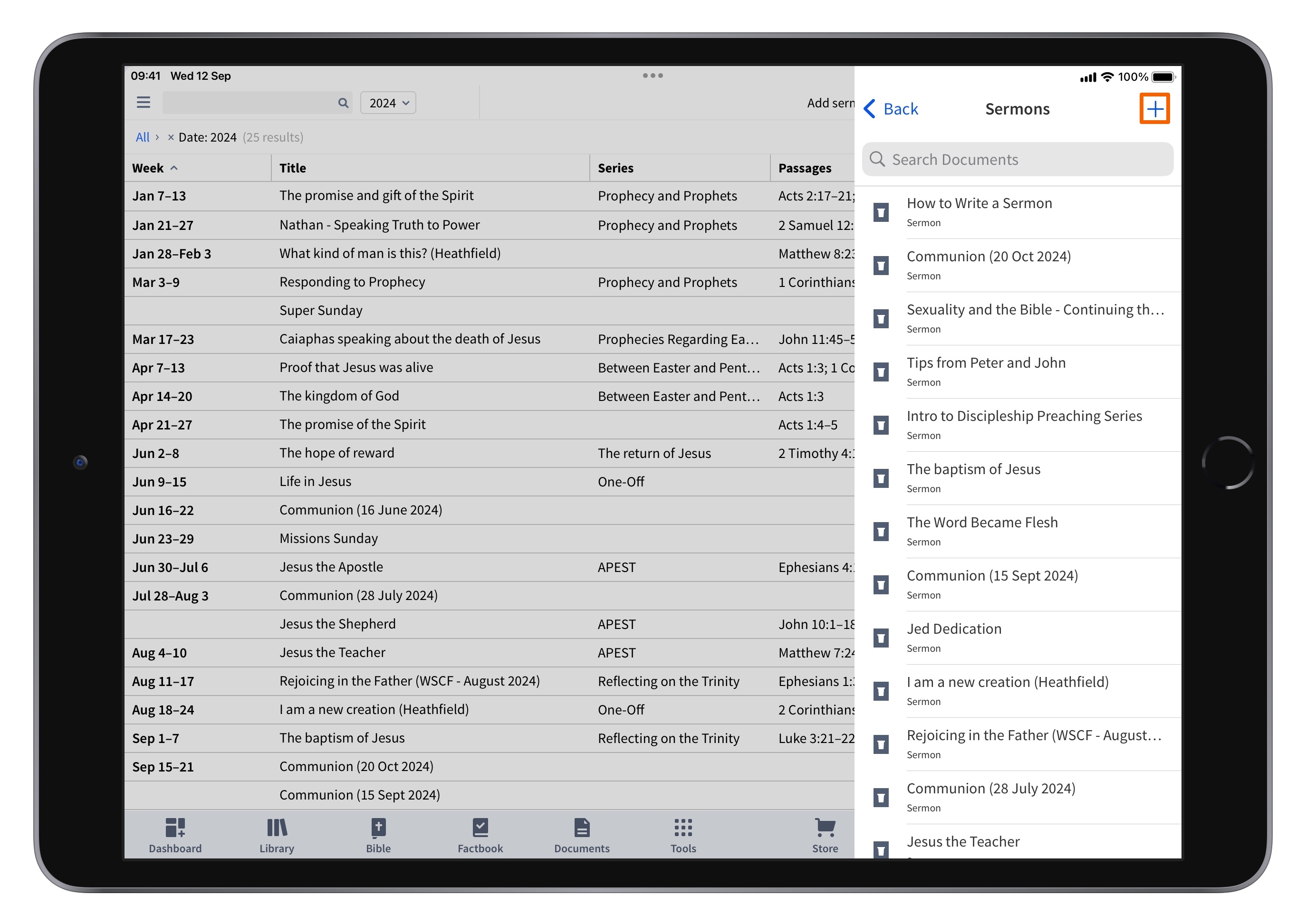Remove the Date: 2024 filter
Viewport: 1306px width, 924px height.
click(171, 137)
